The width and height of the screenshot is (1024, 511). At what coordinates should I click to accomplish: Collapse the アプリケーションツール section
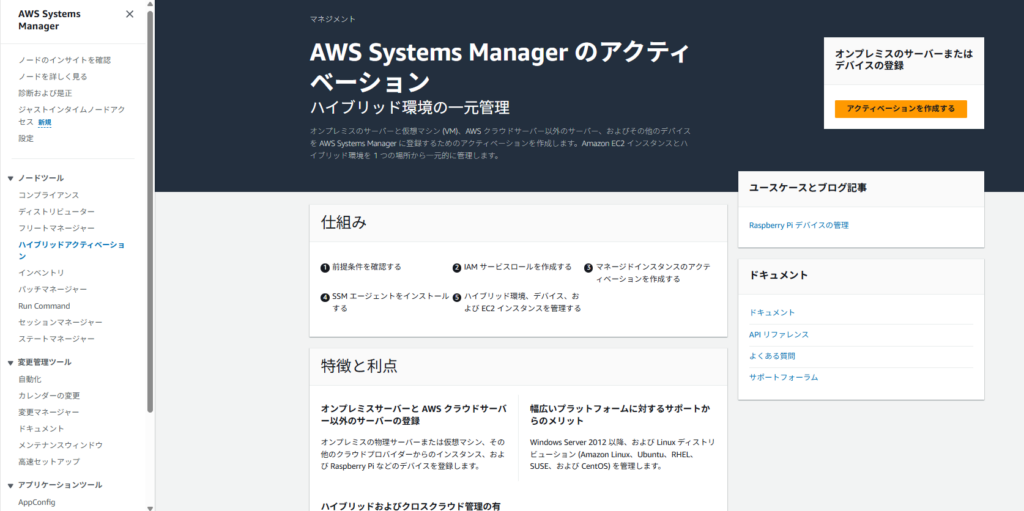pos(10,486)
